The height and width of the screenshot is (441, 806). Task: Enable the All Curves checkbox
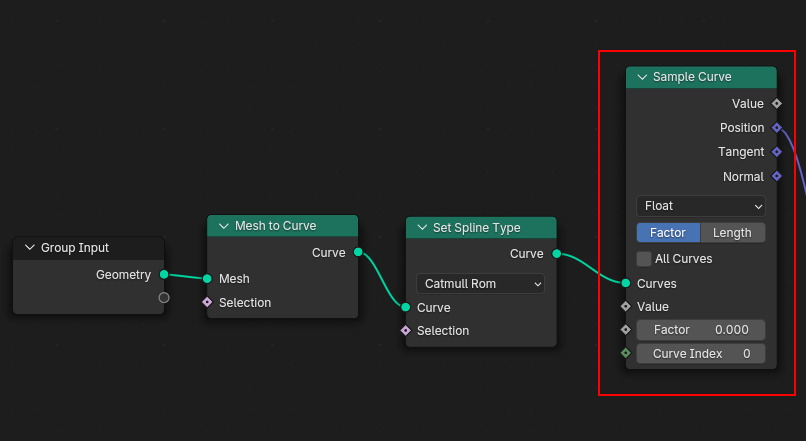pyautogui.click(x=644, y=259)
